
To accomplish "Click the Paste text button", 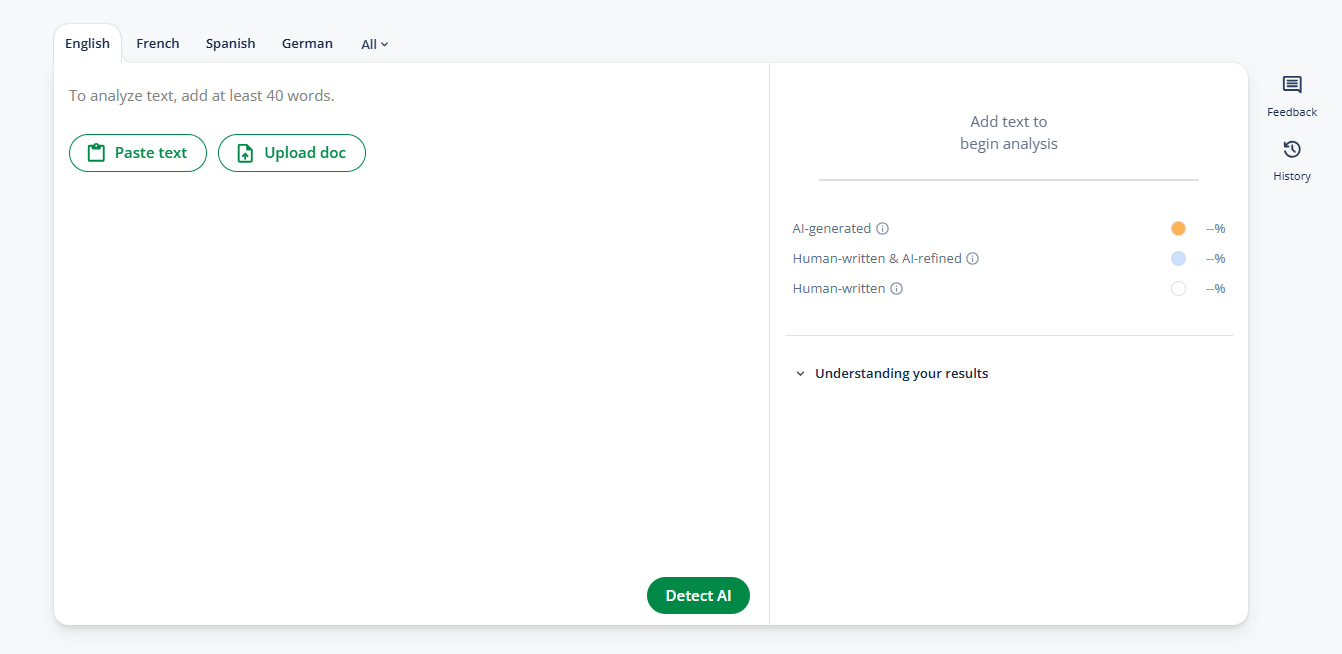I will pos(137,152).
